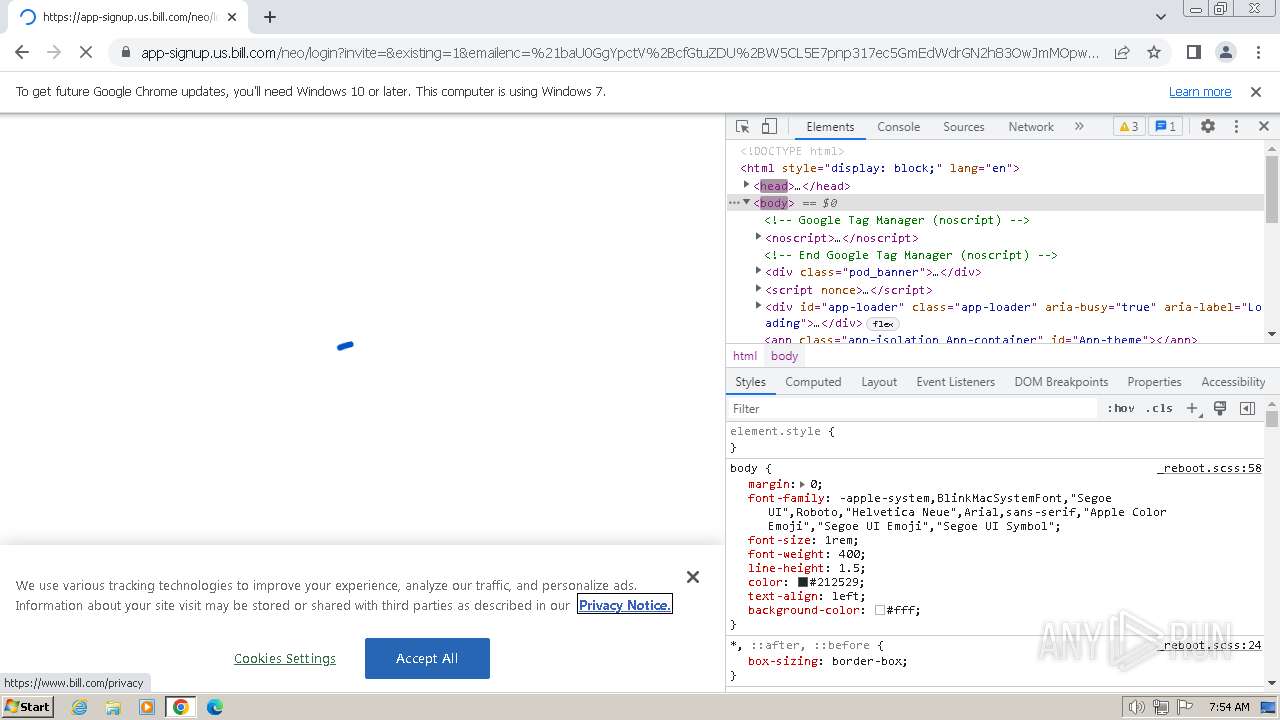Switch to the Elements tab
Viewport: 1280px width, 720px height.
830,127
